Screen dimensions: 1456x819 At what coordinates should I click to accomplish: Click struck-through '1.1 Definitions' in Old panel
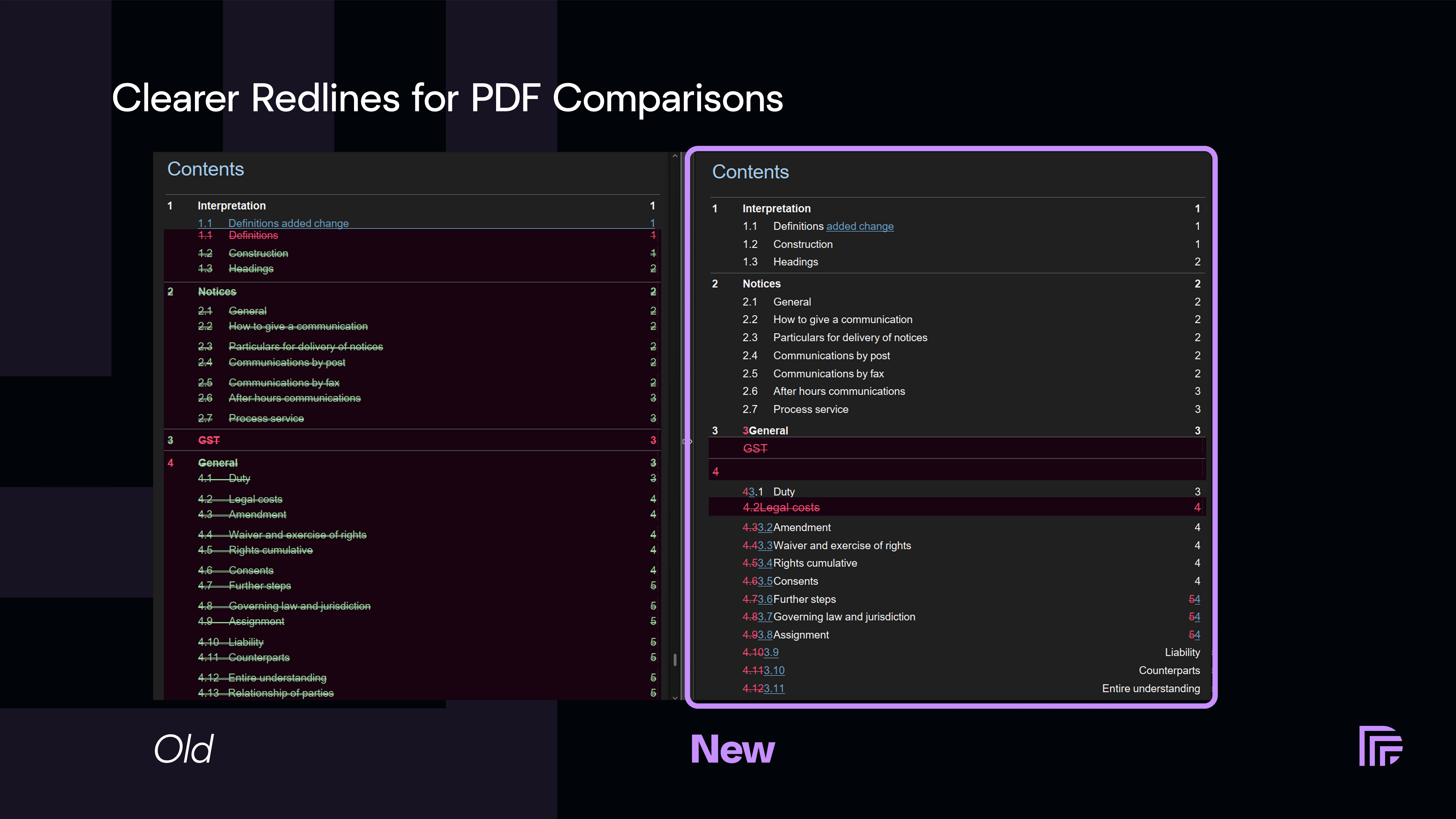(x=238, y=235)
